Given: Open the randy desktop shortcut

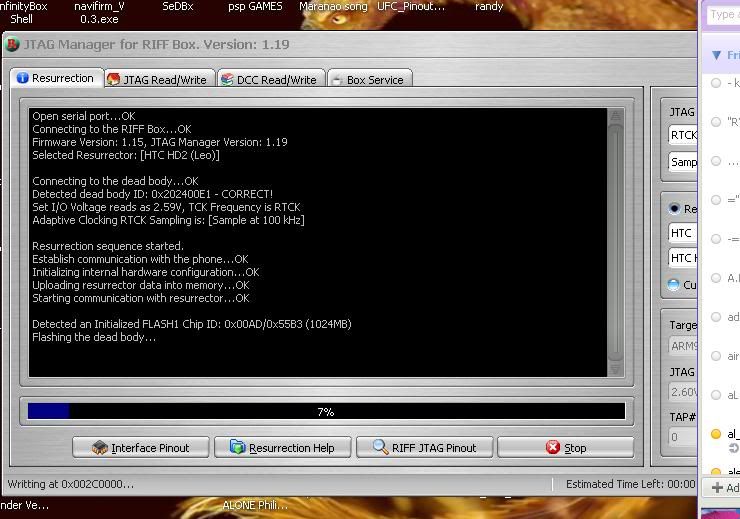Looking at the screenshot, I should (489, 7).
